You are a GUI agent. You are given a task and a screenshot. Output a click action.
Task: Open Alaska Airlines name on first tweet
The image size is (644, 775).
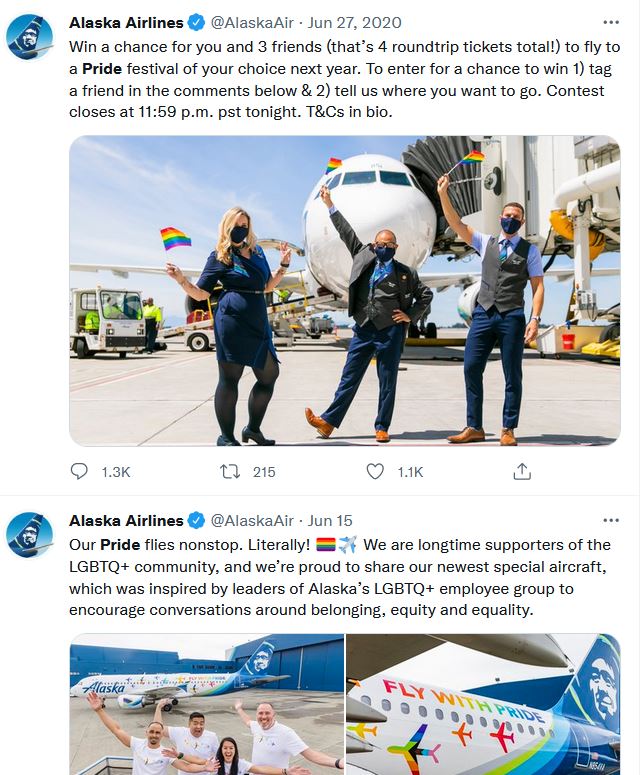point(126,21)
